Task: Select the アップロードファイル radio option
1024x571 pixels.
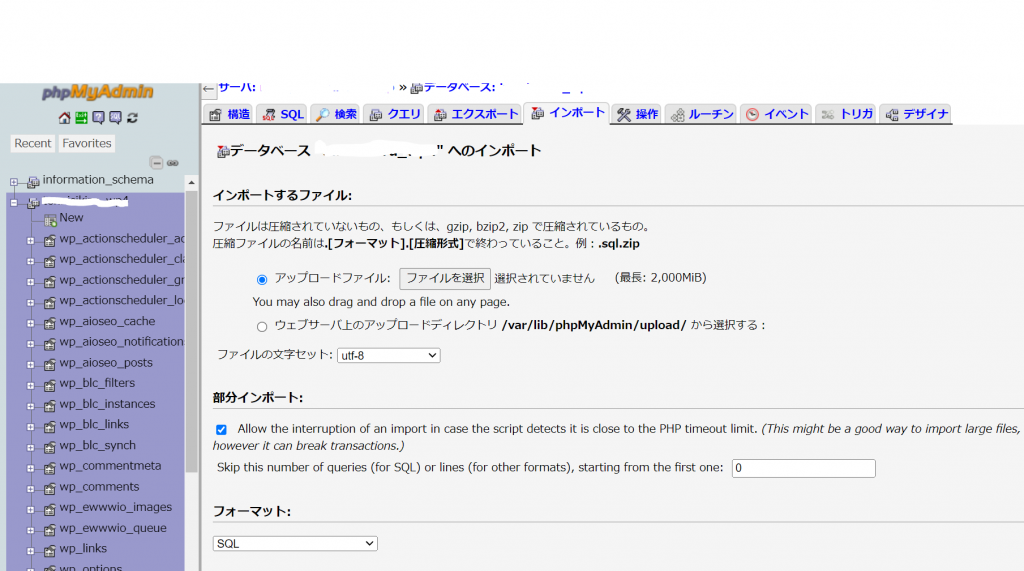Action: click(x=262, y=280)
